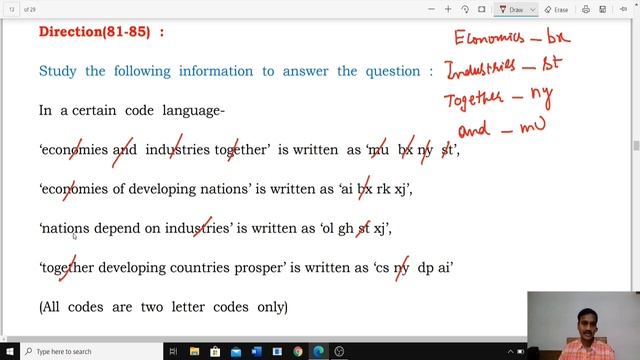This screenshot has width=640, height=360.
Task: Click the phrase 'economies of developing nations'
Action: pos(145,189)
